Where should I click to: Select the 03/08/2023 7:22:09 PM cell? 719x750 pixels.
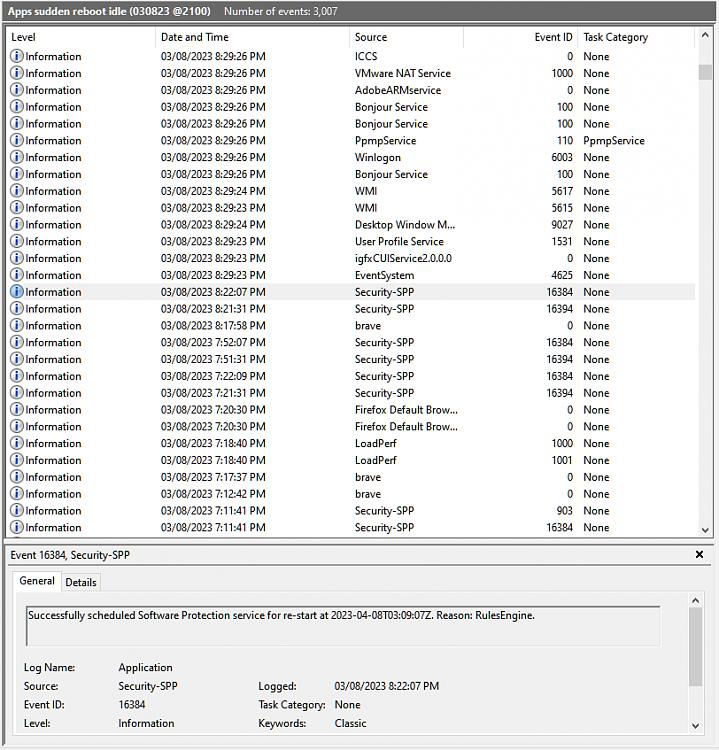(x=213, y=376)
